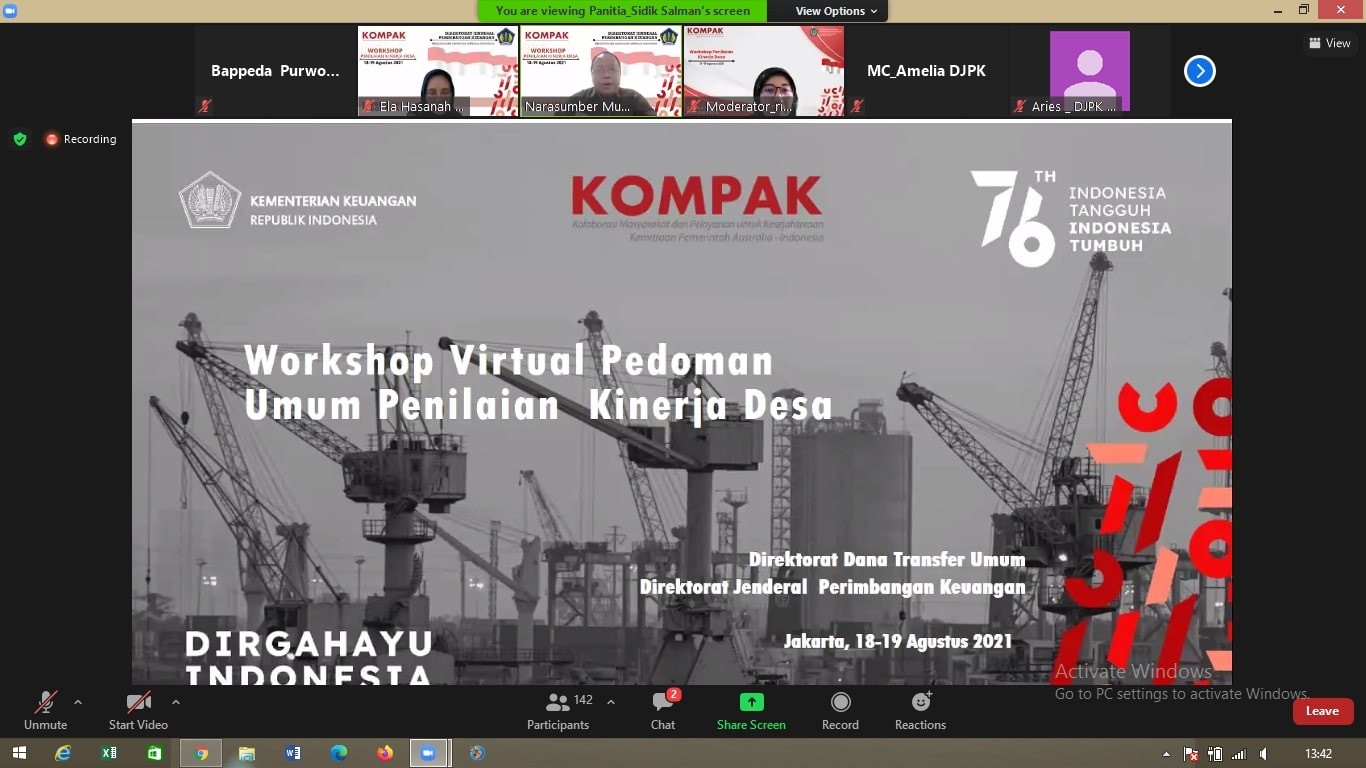Image resolution: width=1366 pixels, height=768 pixels.
Task: Open the View Options dropdown
Action: [836, 11]
